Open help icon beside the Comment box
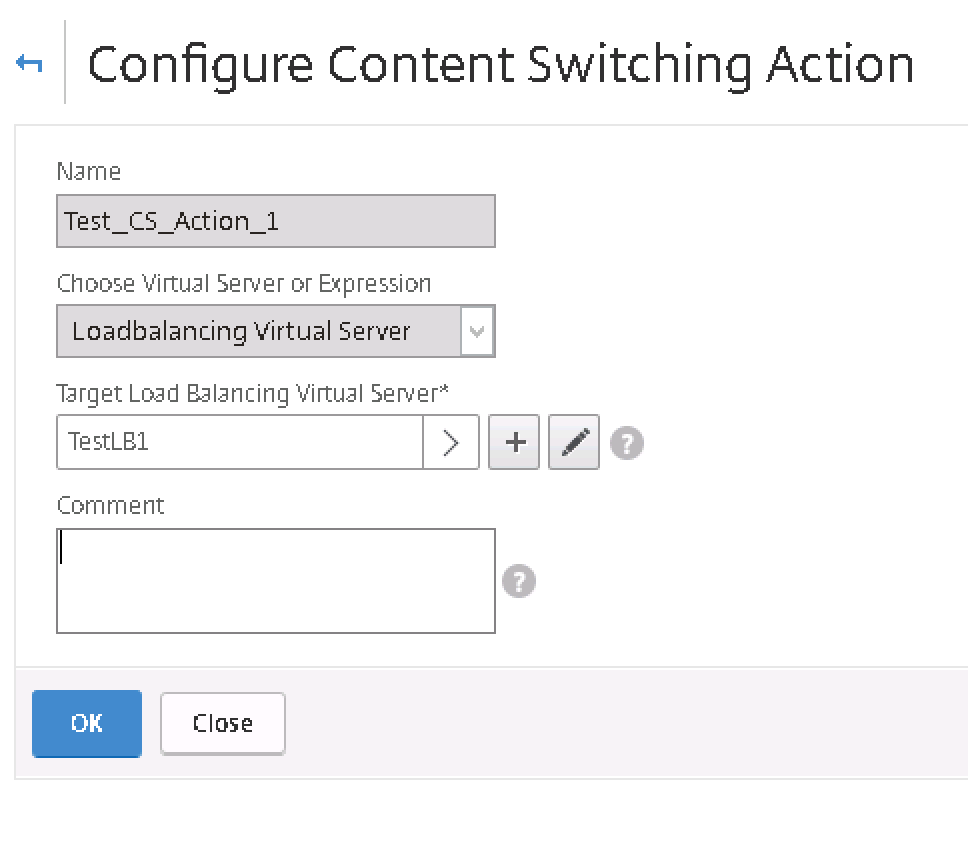 pyautogui.click(x=519, y=581)
